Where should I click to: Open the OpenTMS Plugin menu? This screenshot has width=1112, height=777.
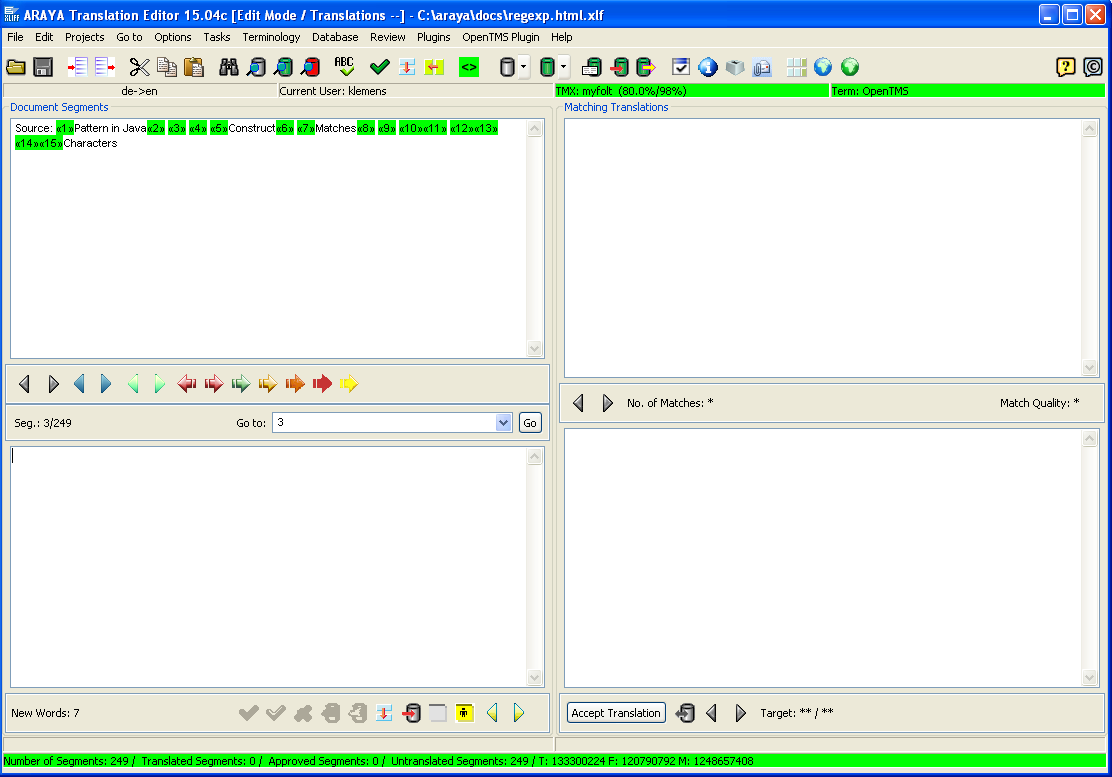(500, 37)
